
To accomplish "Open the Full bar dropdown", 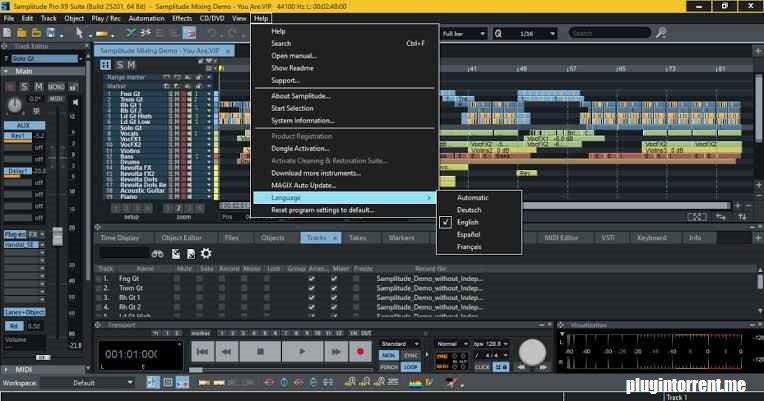I will pos(463,34).
